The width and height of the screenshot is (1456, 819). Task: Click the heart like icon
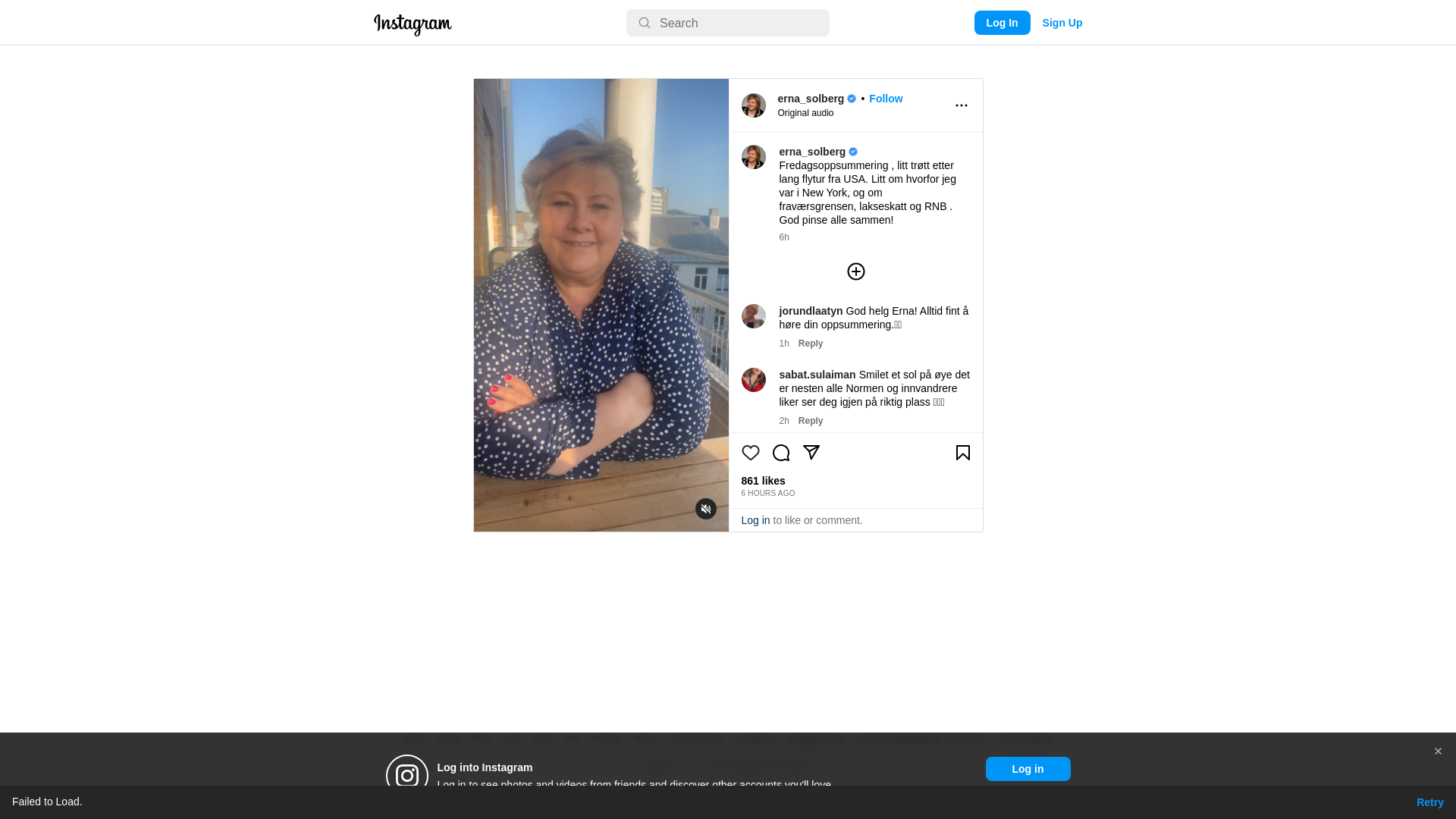[x=751, y=453]
